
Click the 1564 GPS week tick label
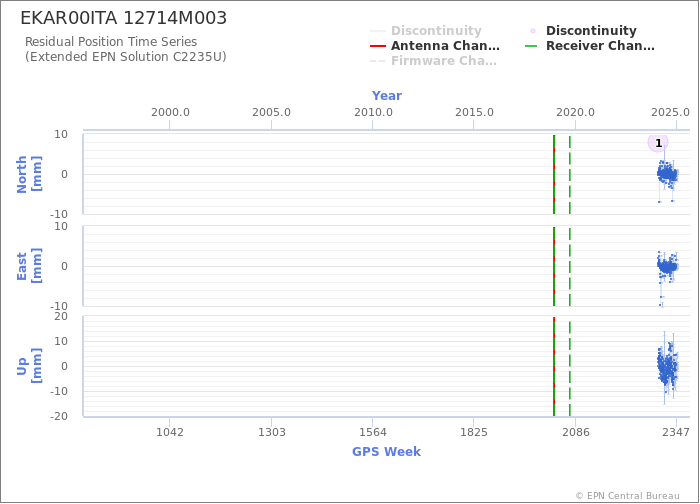click(x=373, y=432)
